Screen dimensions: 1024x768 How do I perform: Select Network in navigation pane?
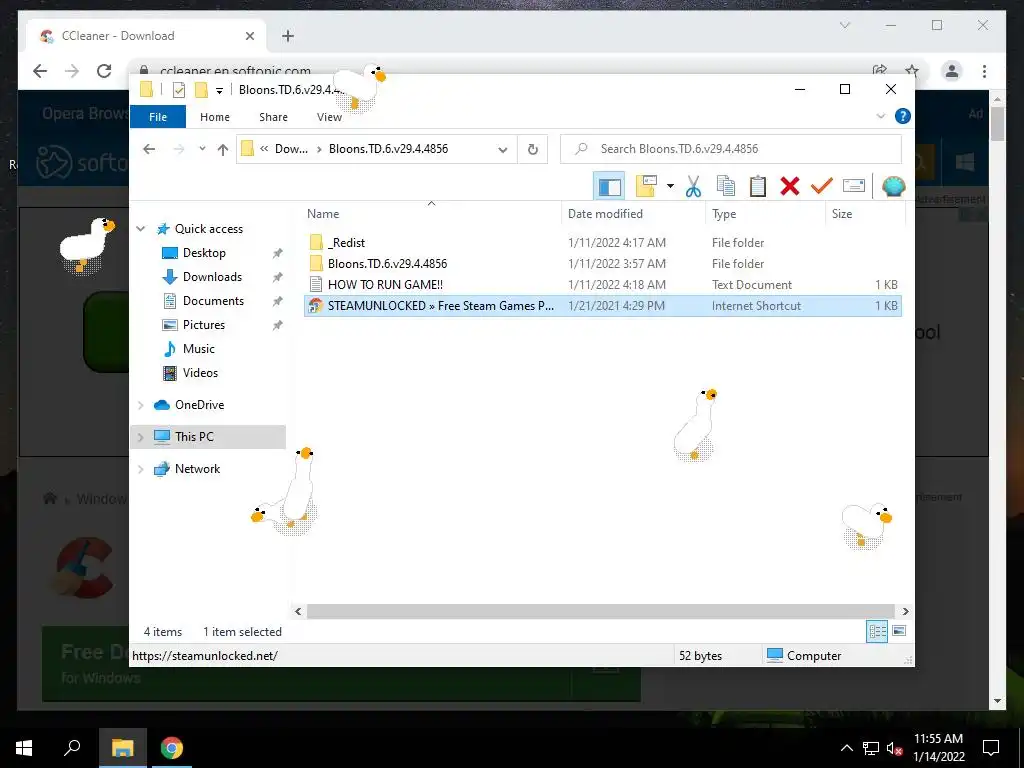(x=197, y=469)
